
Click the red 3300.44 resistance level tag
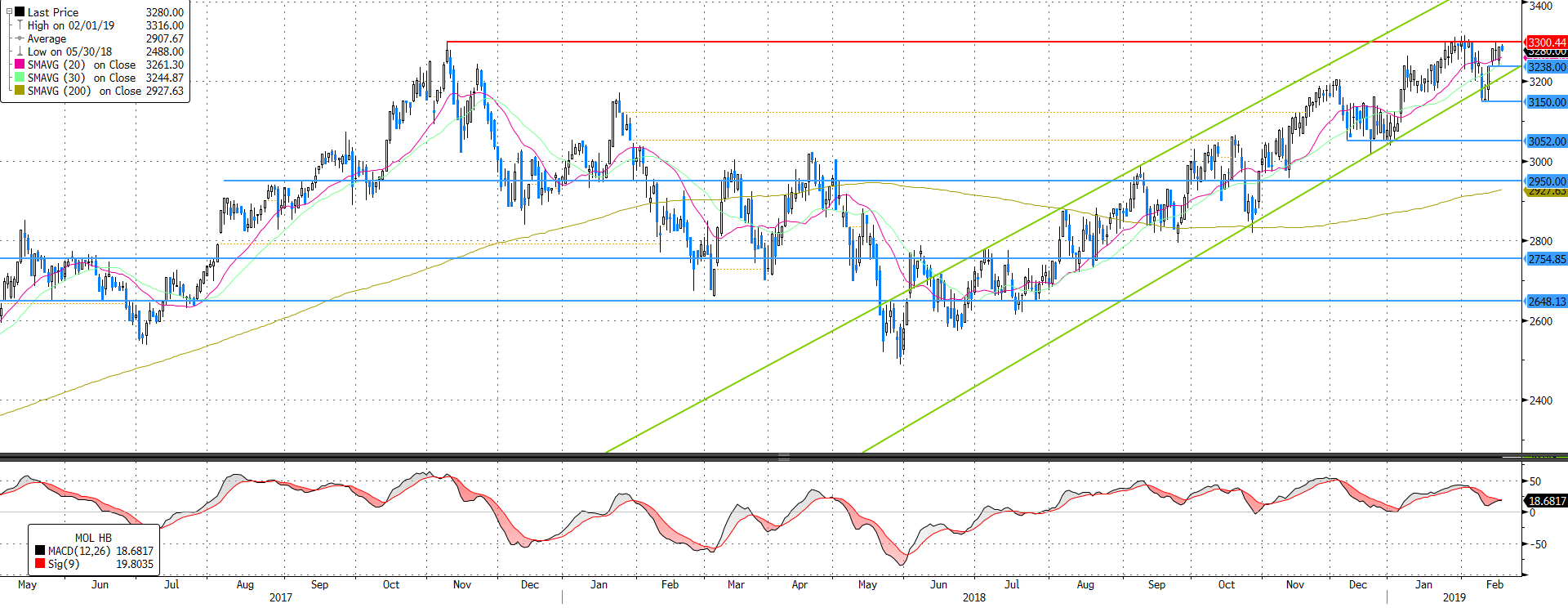[1547, 42]
